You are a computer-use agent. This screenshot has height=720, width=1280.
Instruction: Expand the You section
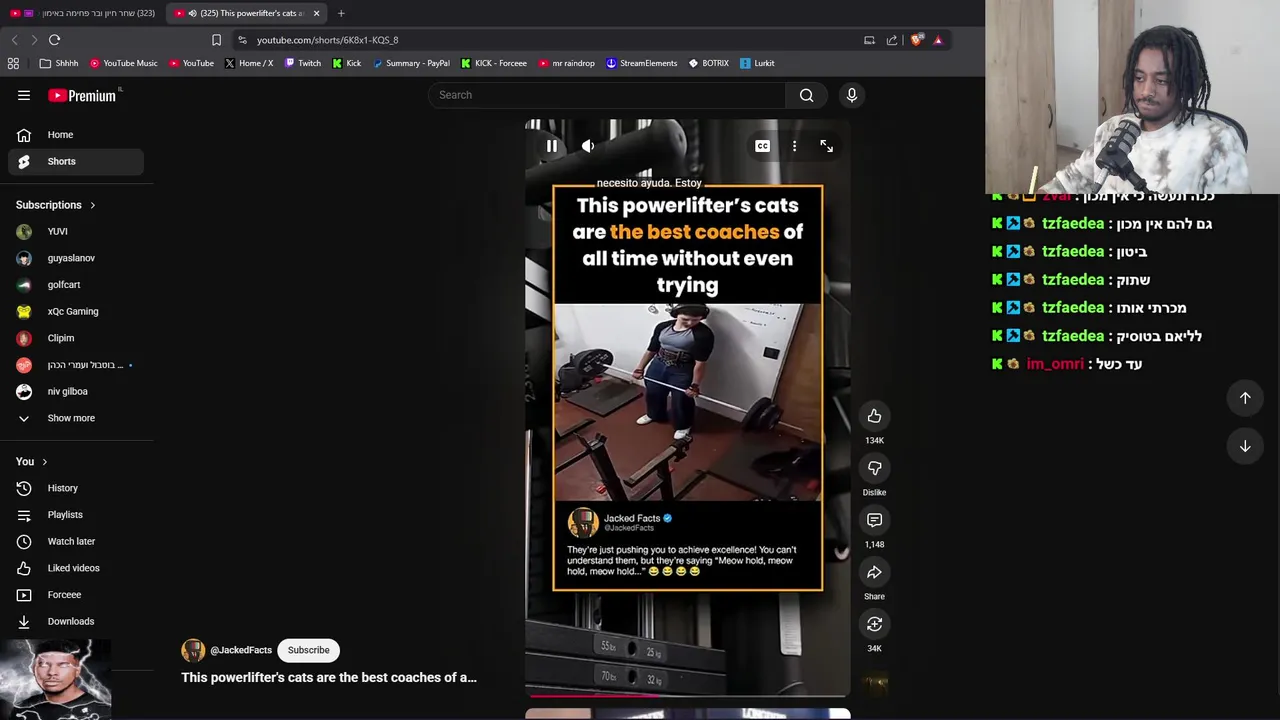pyautogui.click(x=32, y=462)
